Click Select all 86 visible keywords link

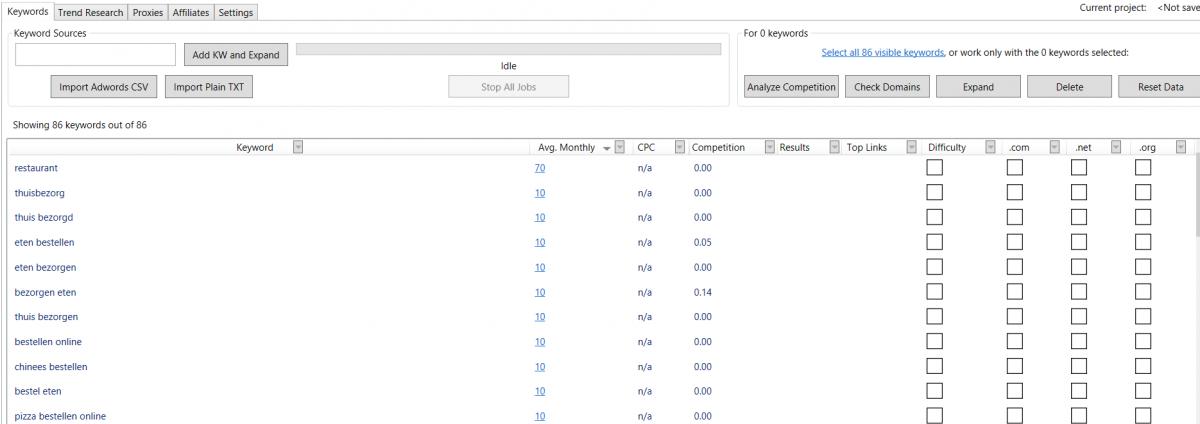tap(882, 53)
